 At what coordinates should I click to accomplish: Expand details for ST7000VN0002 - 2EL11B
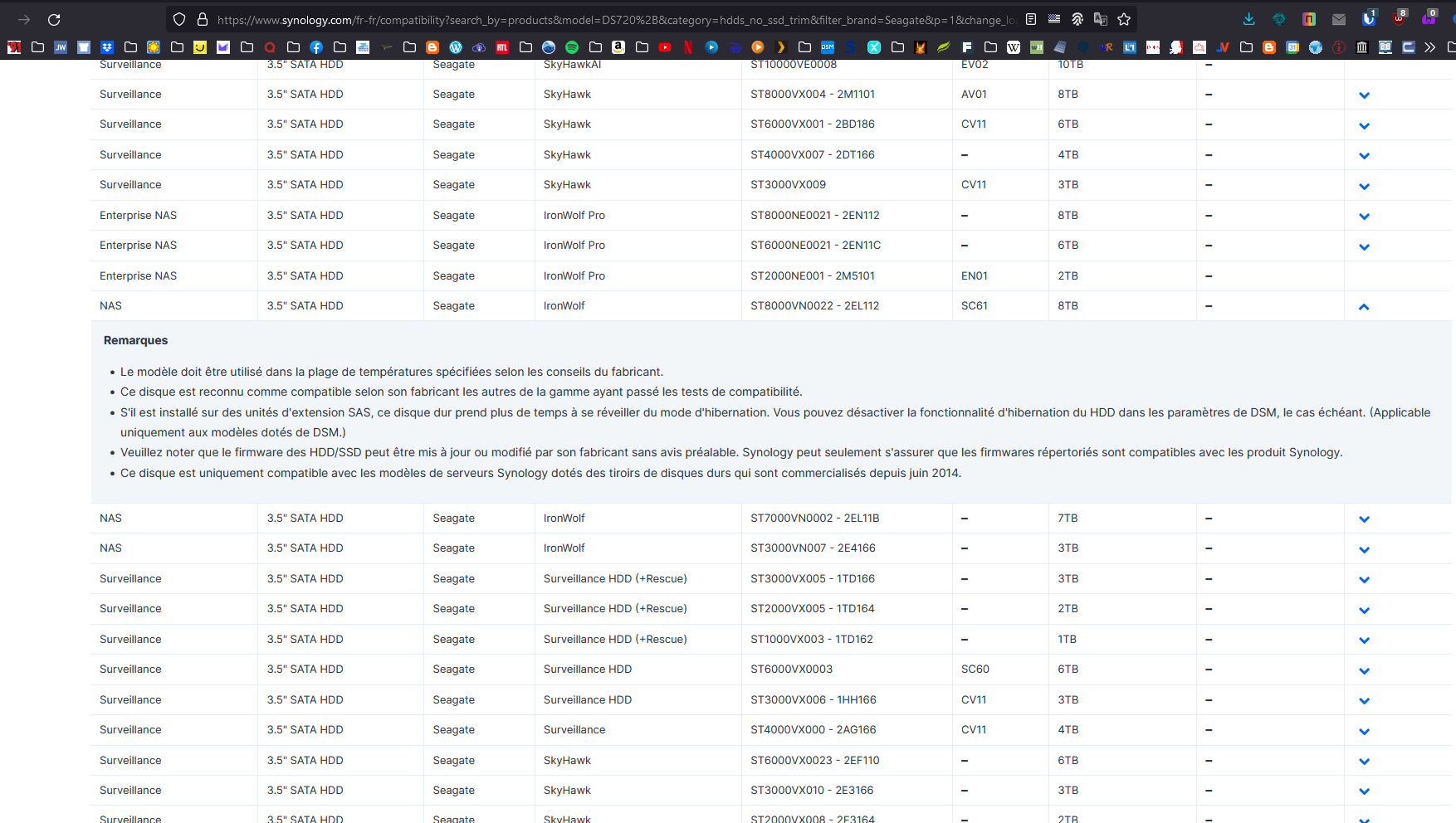click(x=1364, y=519)
